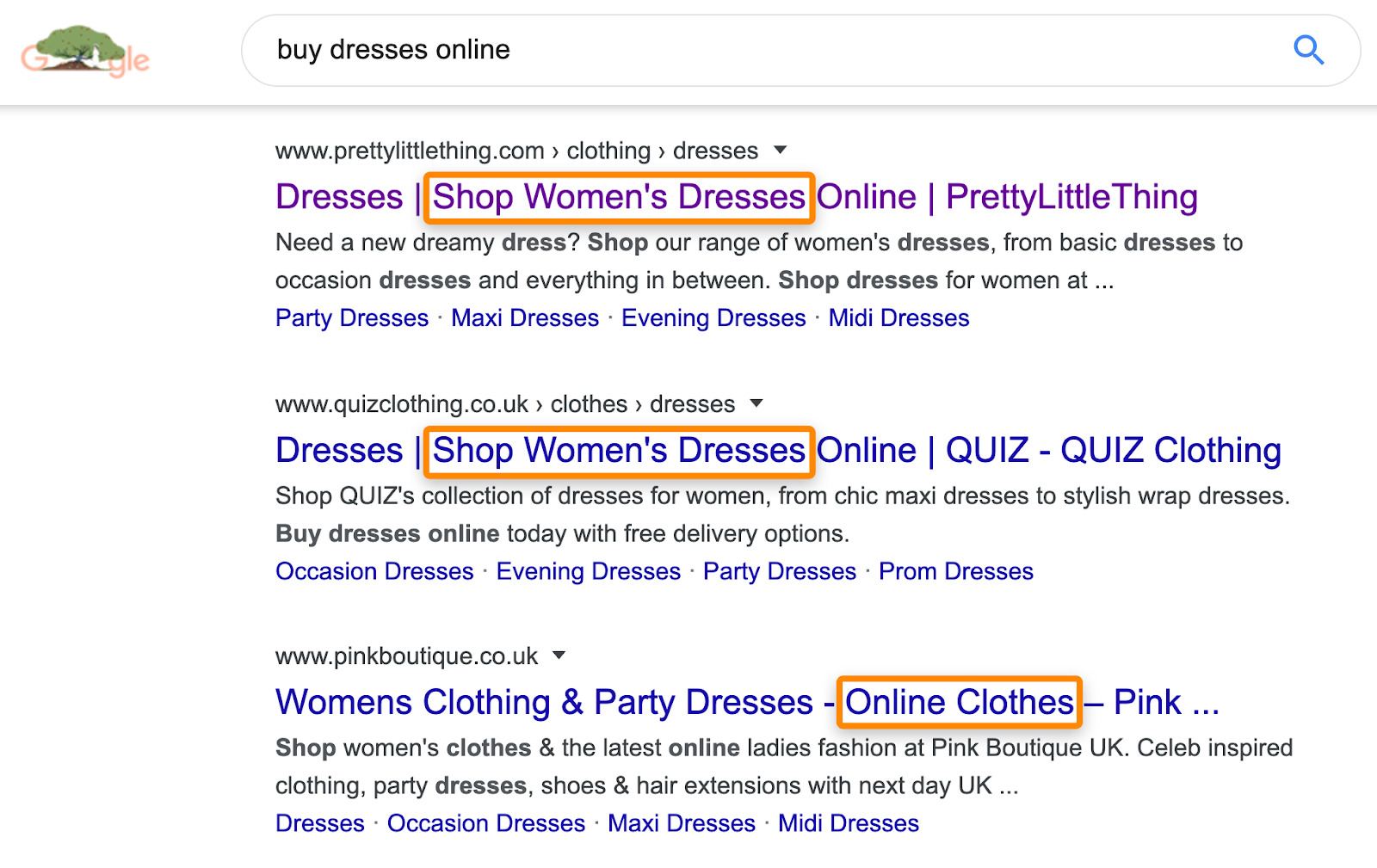Open the PrettyLittleThing dresses result
This screenshot has width=1377, height=868.
coord(736,196)
